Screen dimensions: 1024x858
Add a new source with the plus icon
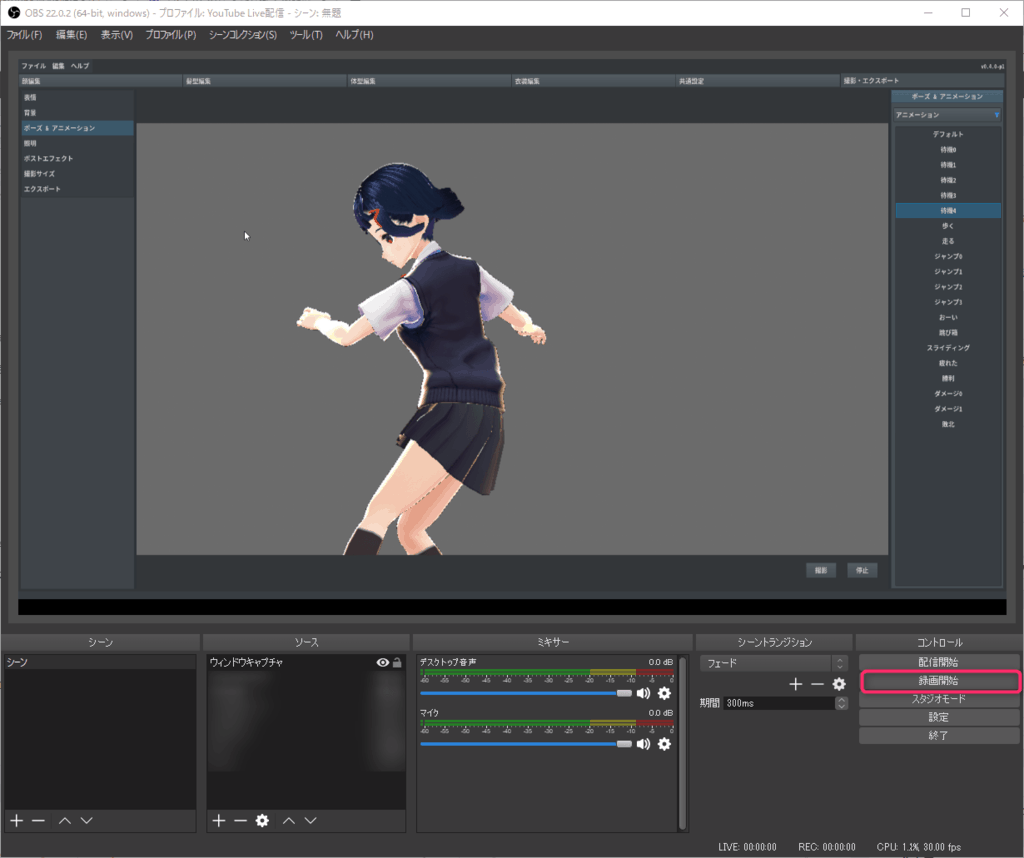tap(219, 820)
